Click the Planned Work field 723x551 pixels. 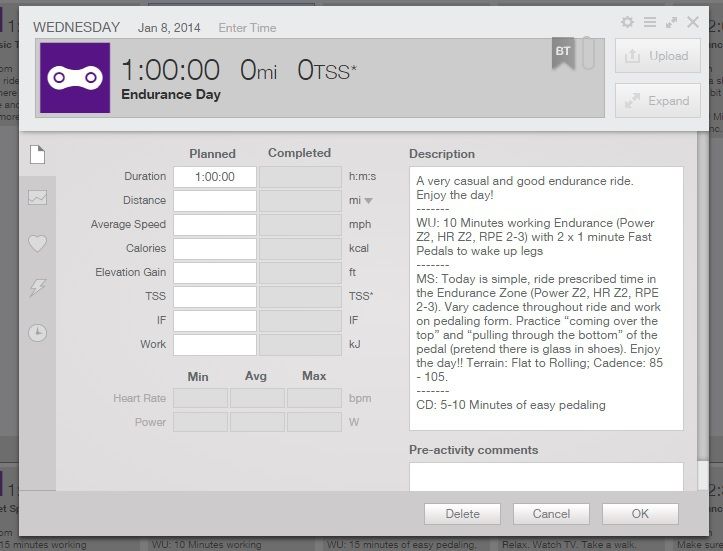215,345
